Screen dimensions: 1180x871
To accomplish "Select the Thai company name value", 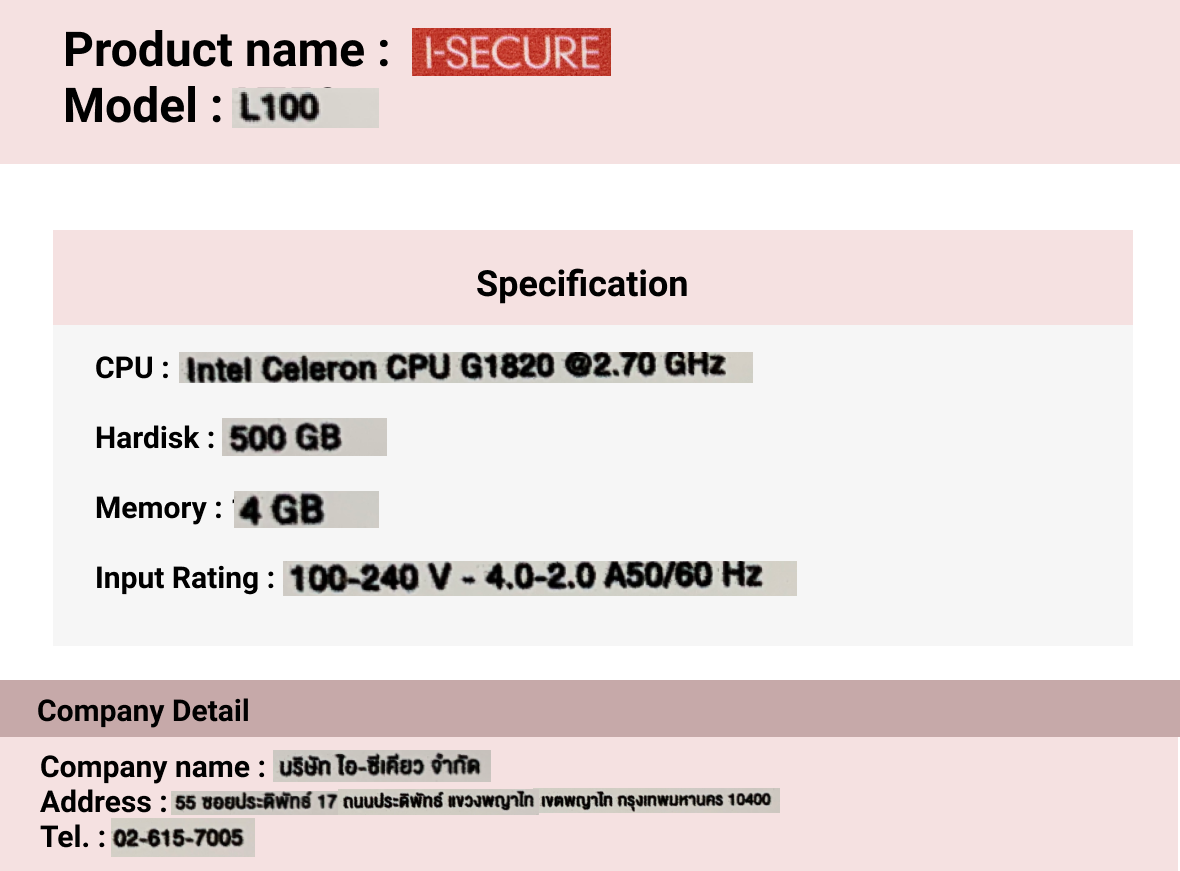I will [x=382, y=767].
